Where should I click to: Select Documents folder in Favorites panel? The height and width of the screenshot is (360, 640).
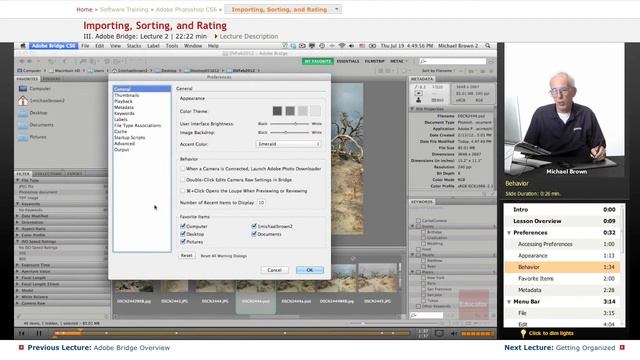pyautogui.click(x=23, y=125)
